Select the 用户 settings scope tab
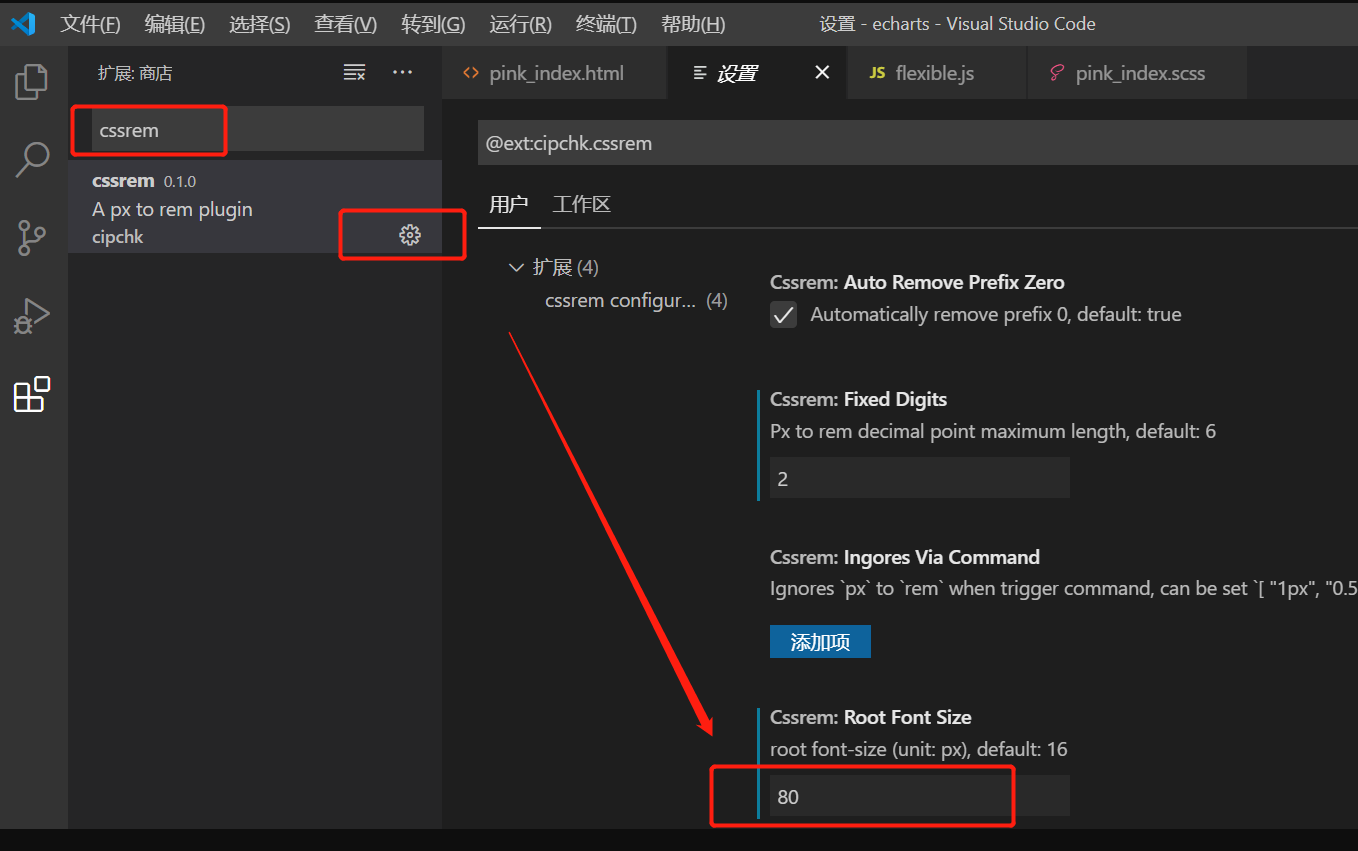The width and height of the screenshot is (1358, 851). 508,205
